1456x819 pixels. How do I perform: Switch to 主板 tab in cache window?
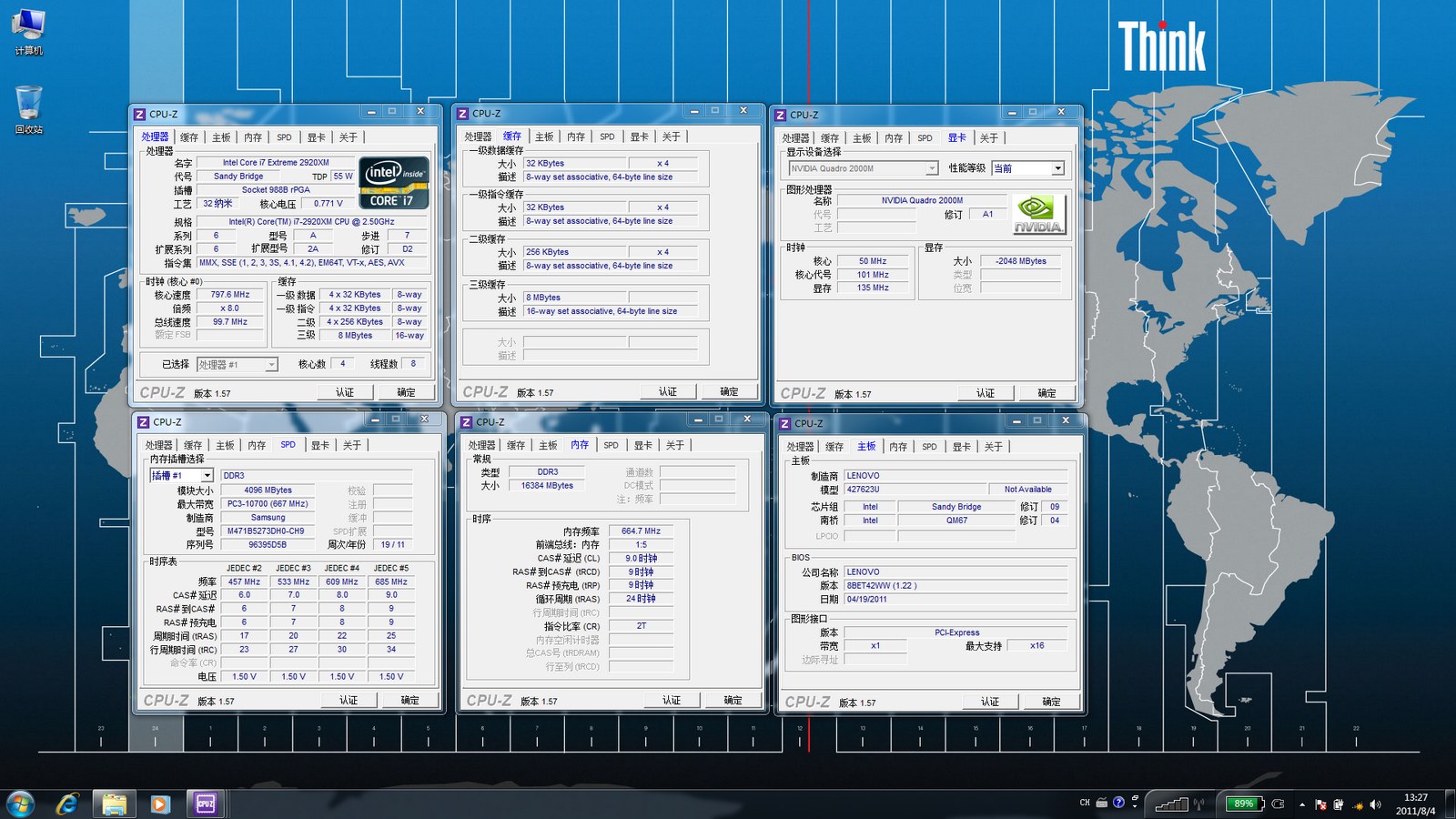[x=544, y=136]
